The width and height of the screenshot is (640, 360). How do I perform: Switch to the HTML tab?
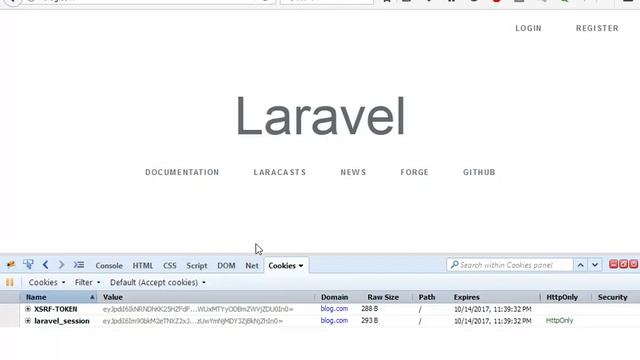(x=142, y=266)
